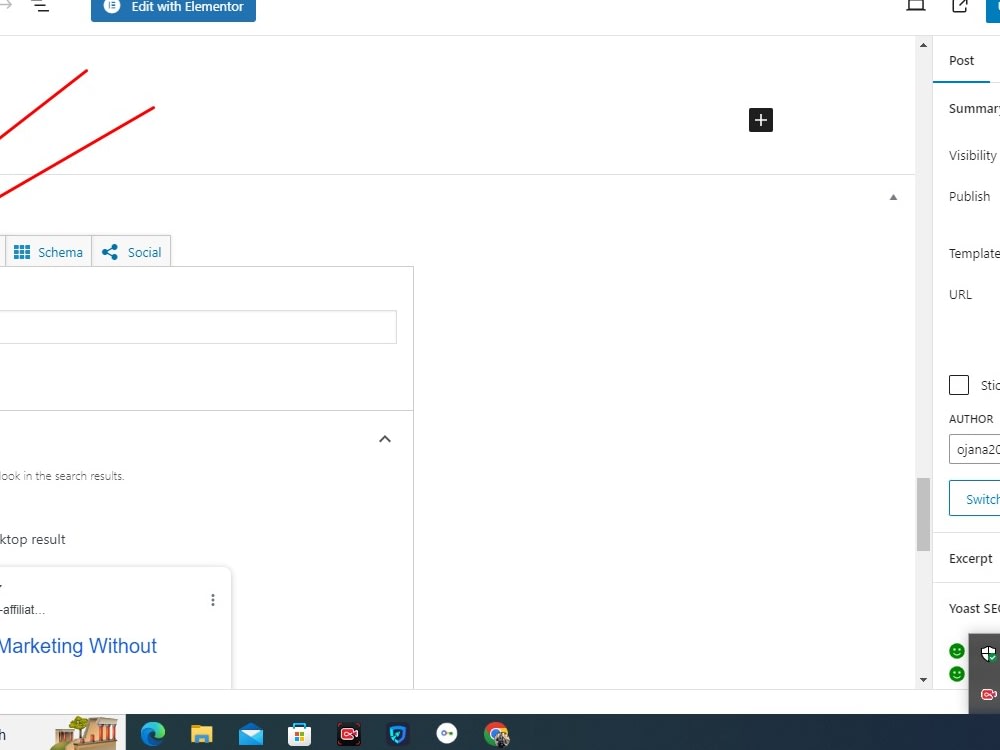Image resolution: width=1000 pixels, height=750 pixels.
Task: Select the Post tab in the sidebar
Action: pos(961,61)
